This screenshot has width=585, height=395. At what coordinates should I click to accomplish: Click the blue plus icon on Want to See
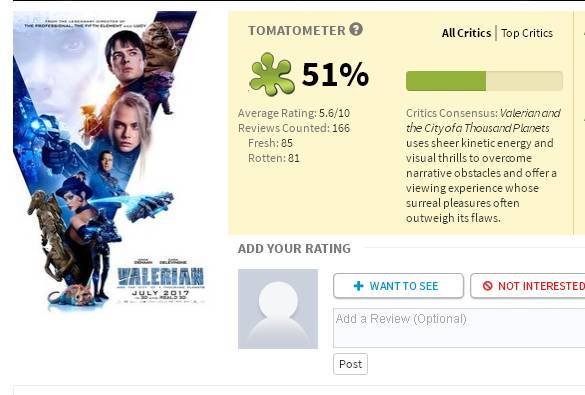click(359, 286)
